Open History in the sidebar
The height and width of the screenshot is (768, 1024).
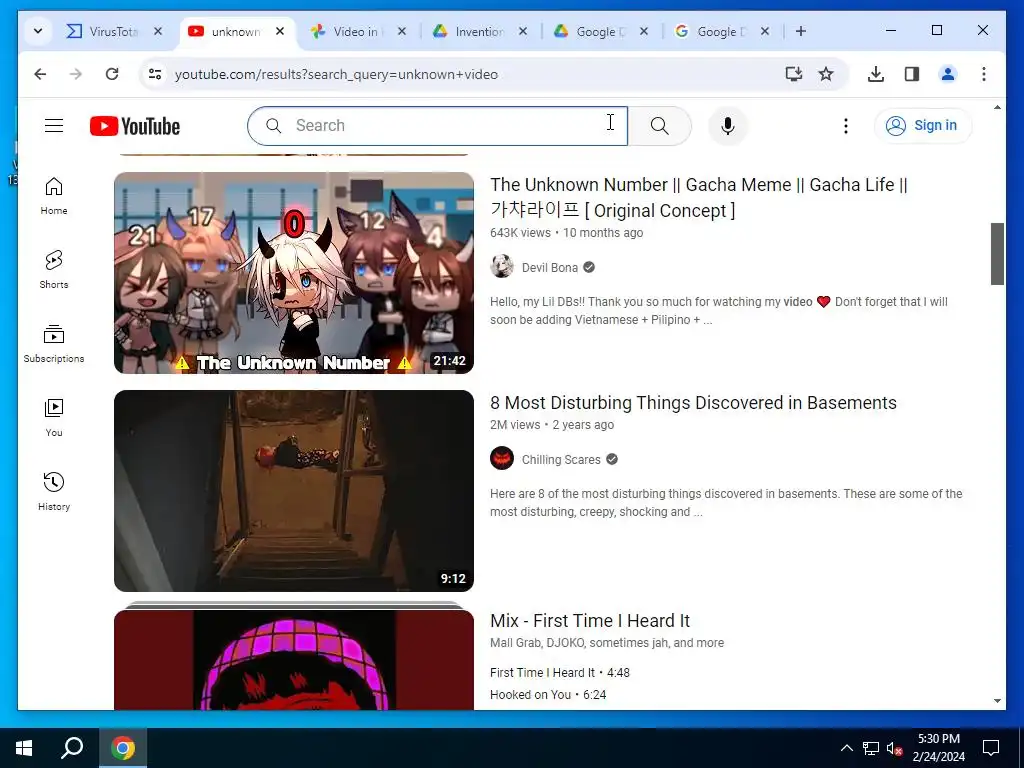54,492
